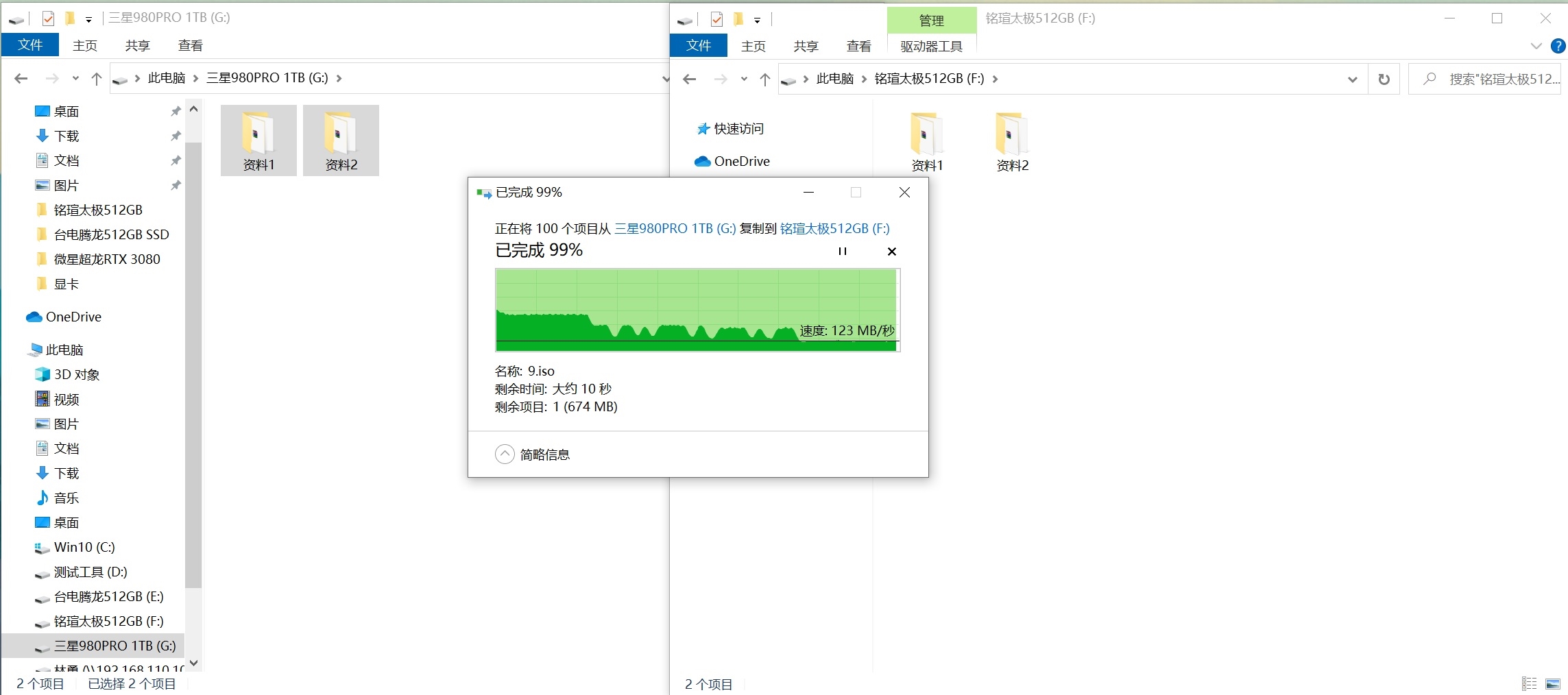1568x695 pixels.
Task: Select 资料2 folder in left G: window
Action: [x=341, y=141]
